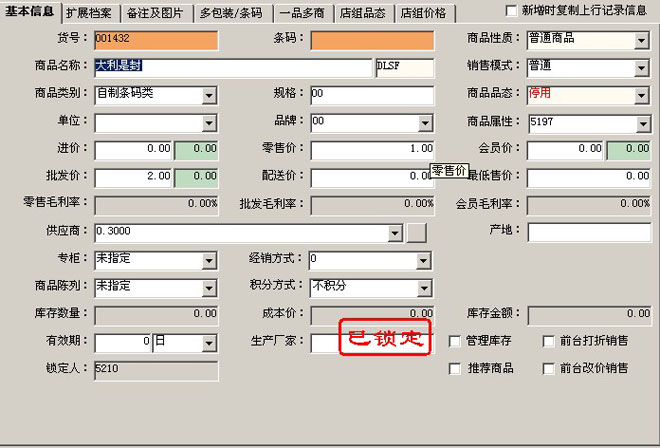Focus the 零售价 field showing 1.00
Image resolution: width=660 pixels, height=448 pixels.
click(372, 150)
